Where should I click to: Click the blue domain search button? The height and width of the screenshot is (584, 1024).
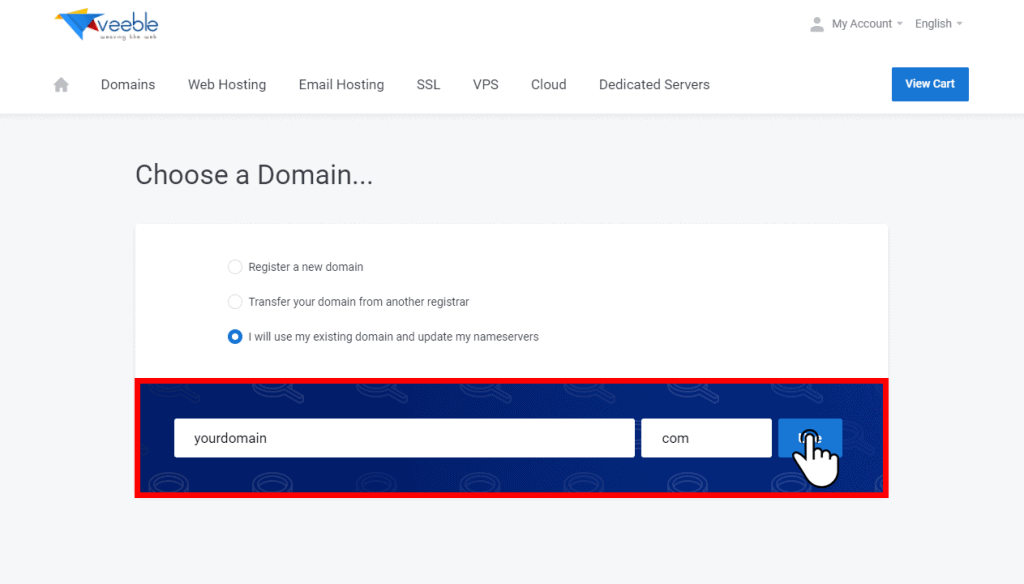(x=809, y=437)
